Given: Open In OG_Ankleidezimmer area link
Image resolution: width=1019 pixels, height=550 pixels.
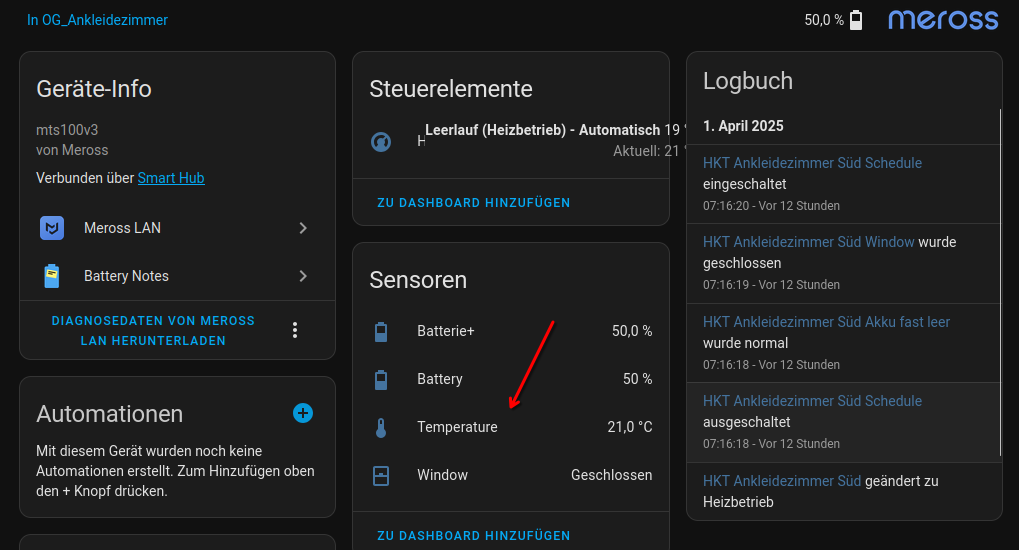Looking at the screenshot, I should 97,20.
